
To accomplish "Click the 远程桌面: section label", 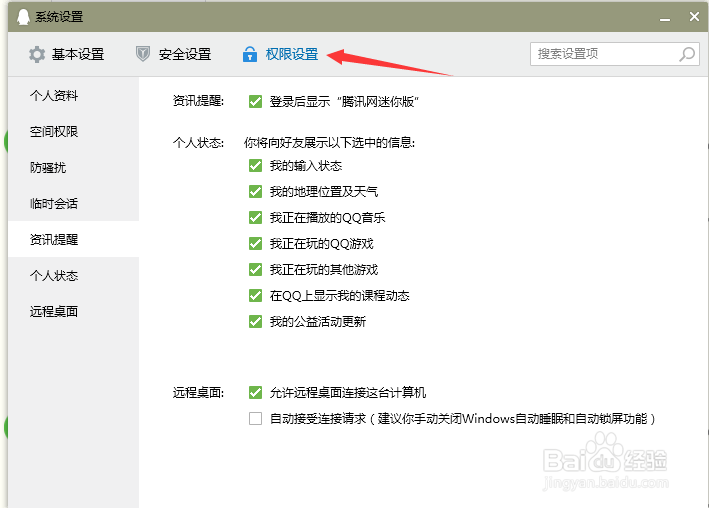I will coord(198,392).
